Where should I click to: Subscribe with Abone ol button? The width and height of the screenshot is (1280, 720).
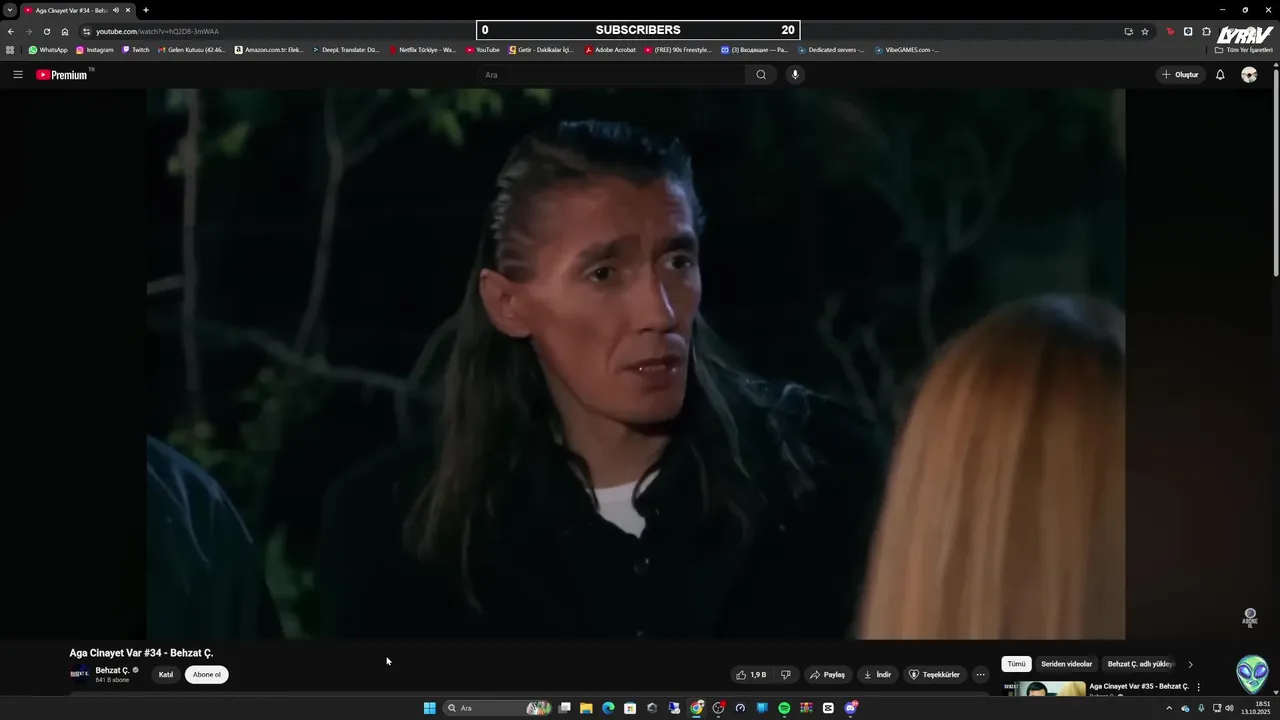pos(207,675)
